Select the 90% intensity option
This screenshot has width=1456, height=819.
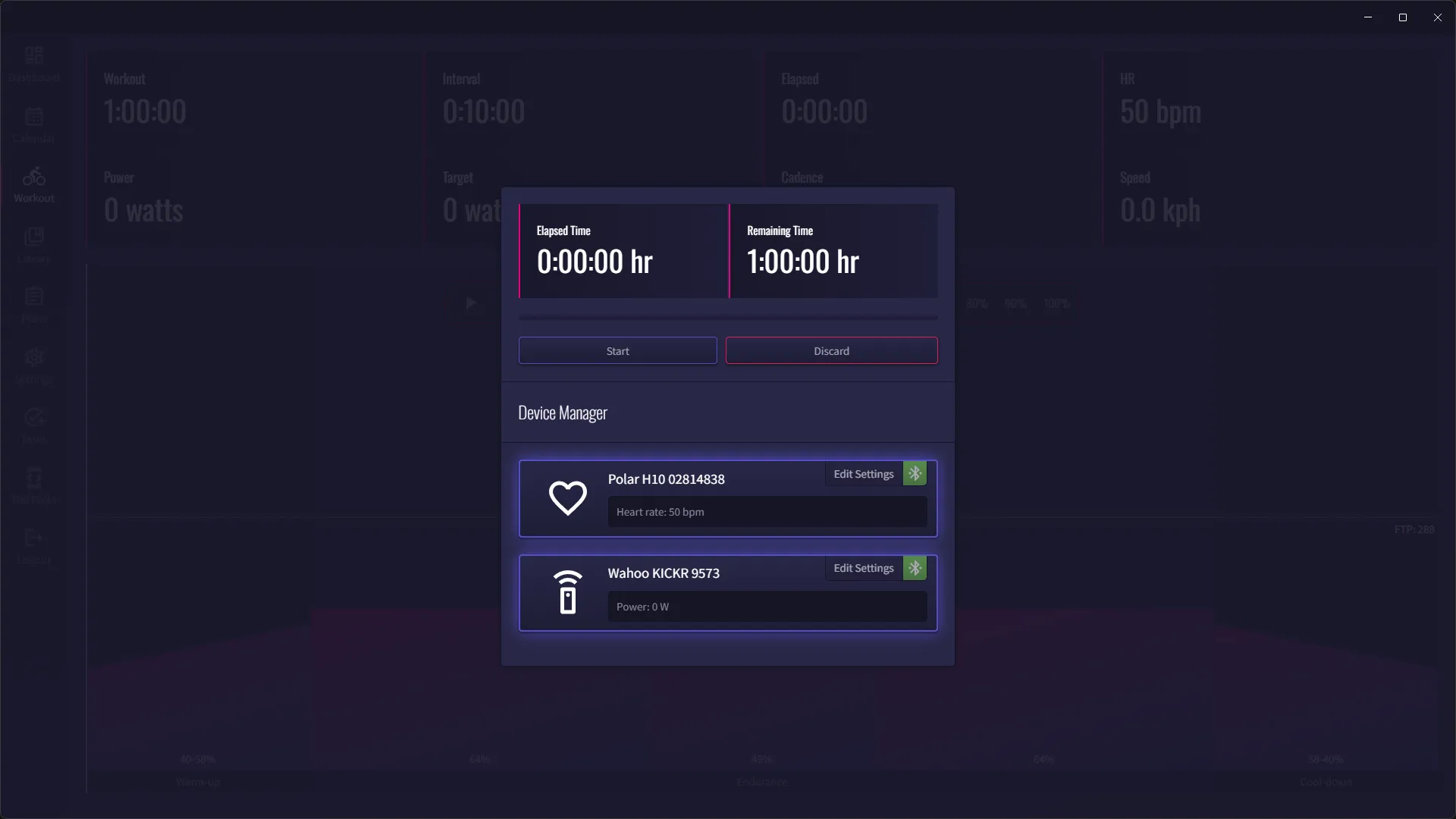1015,303
